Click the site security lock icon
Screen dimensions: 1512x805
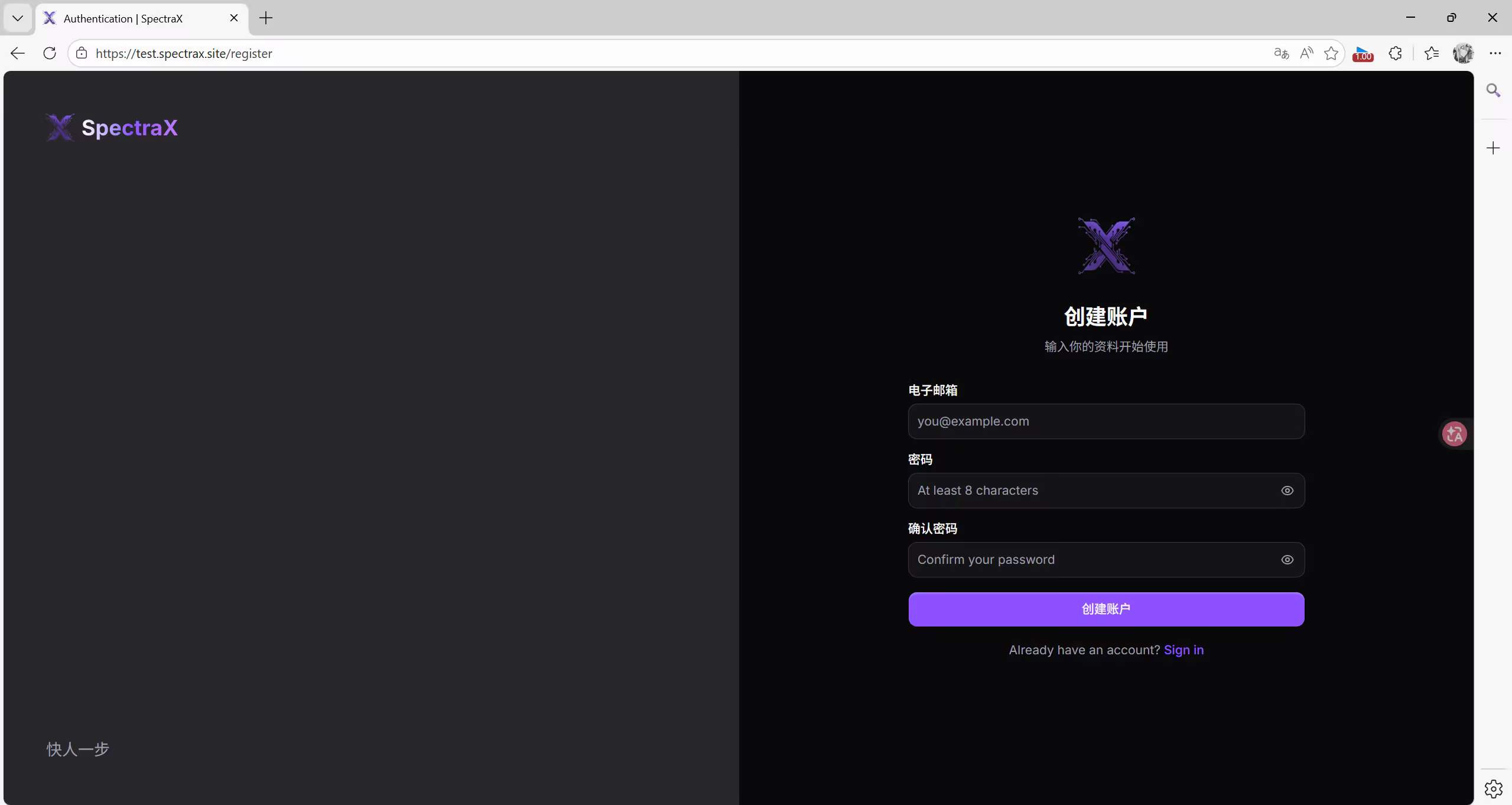pos(81,53)
